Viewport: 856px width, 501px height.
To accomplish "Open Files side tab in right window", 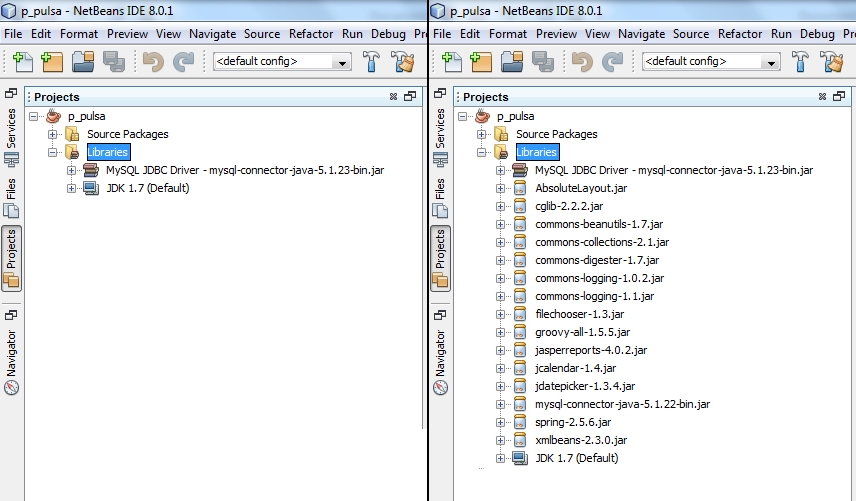I will click(441, 197).
